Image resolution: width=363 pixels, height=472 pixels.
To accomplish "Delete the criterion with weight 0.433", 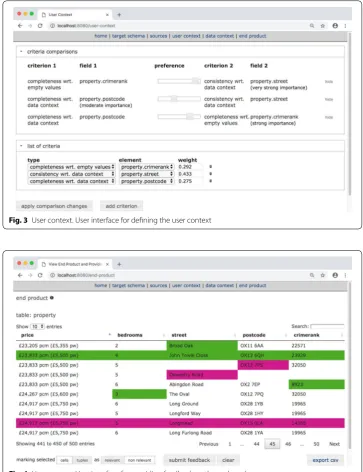I will point(210,174).
